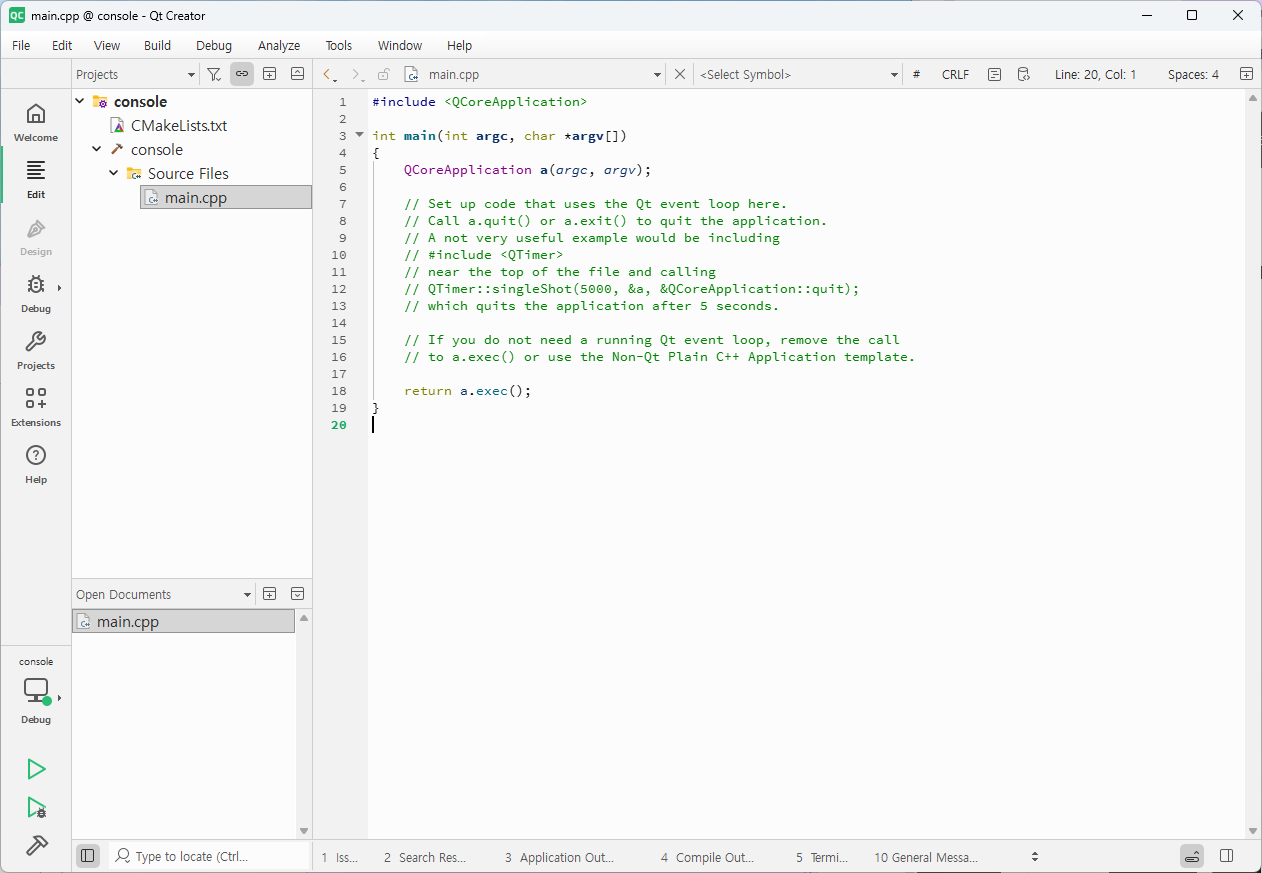Open the Build menu
This screenshot has width=1262, height=873.
coord(157,45)
